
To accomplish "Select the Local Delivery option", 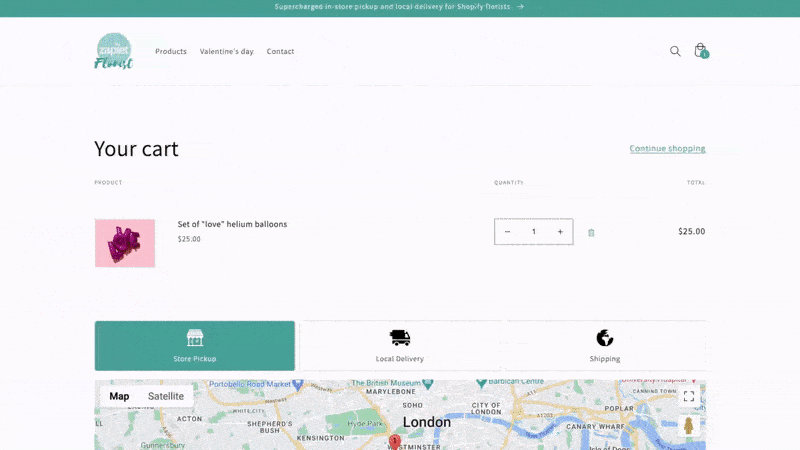I will 400,345.
